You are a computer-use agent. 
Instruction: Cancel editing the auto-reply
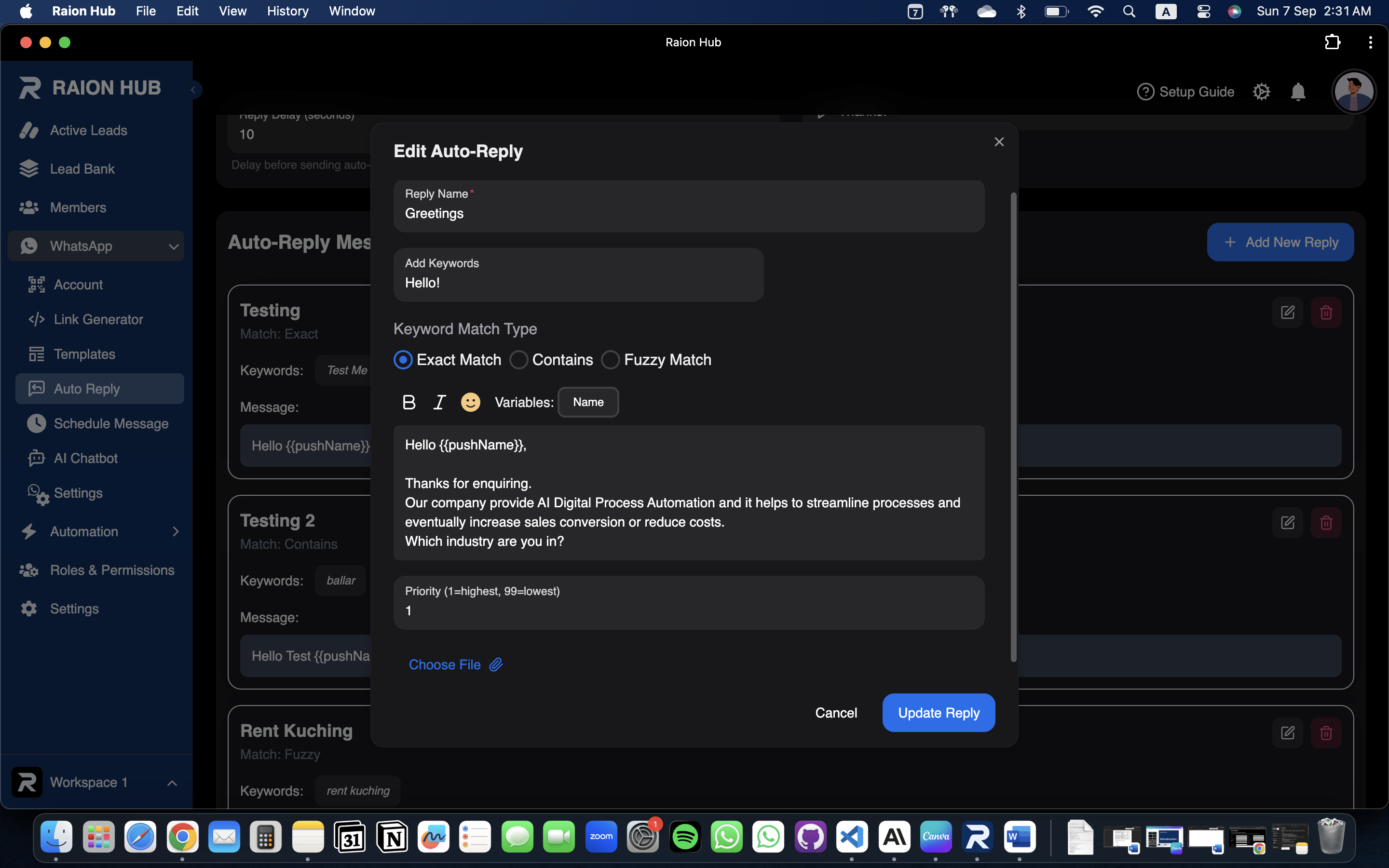[836, 713]
